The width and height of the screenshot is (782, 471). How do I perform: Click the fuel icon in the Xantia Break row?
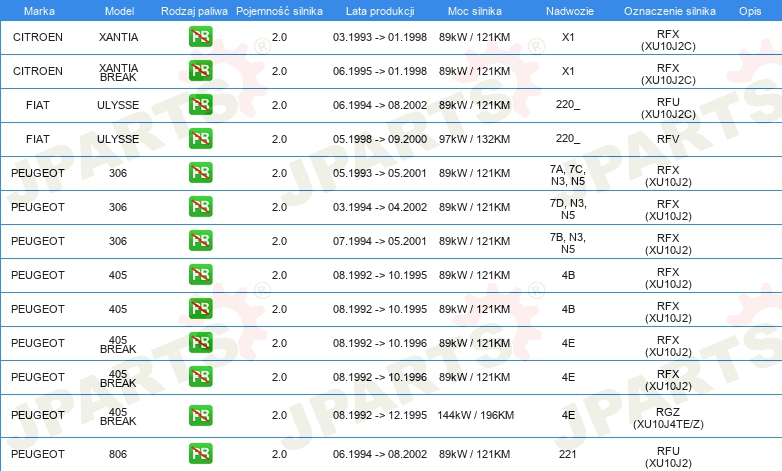tap(200, 71)
